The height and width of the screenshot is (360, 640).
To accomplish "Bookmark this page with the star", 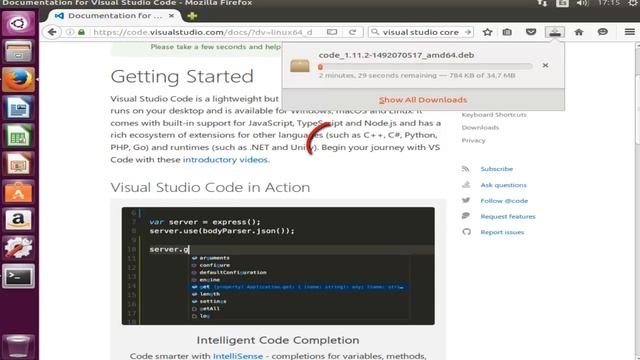I will click(x=487, y=32).
